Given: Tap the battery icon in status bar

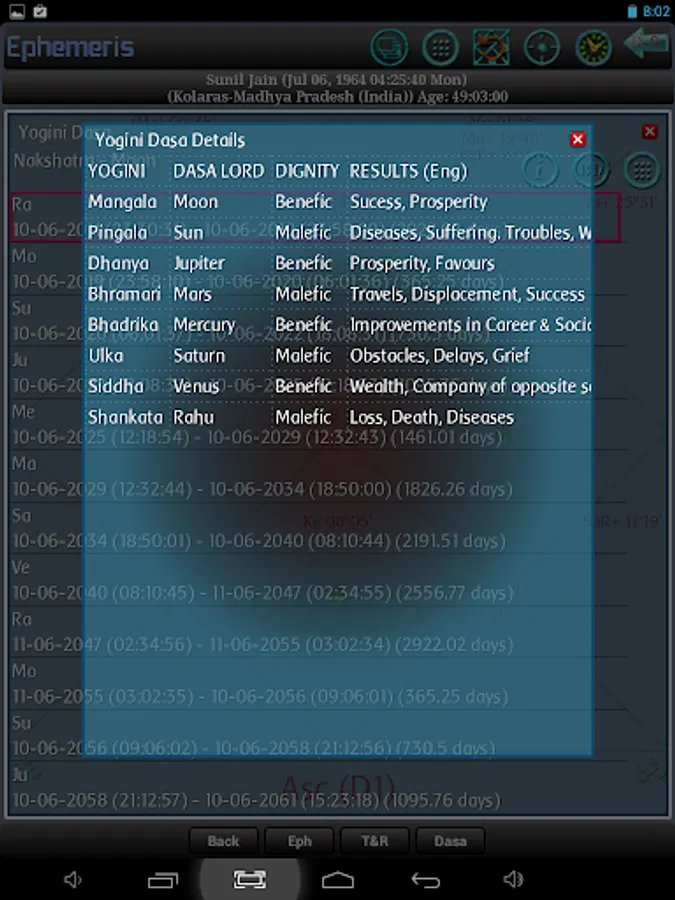Looking at the screenshot, I should pyautogui.click(x=632, y=11).
